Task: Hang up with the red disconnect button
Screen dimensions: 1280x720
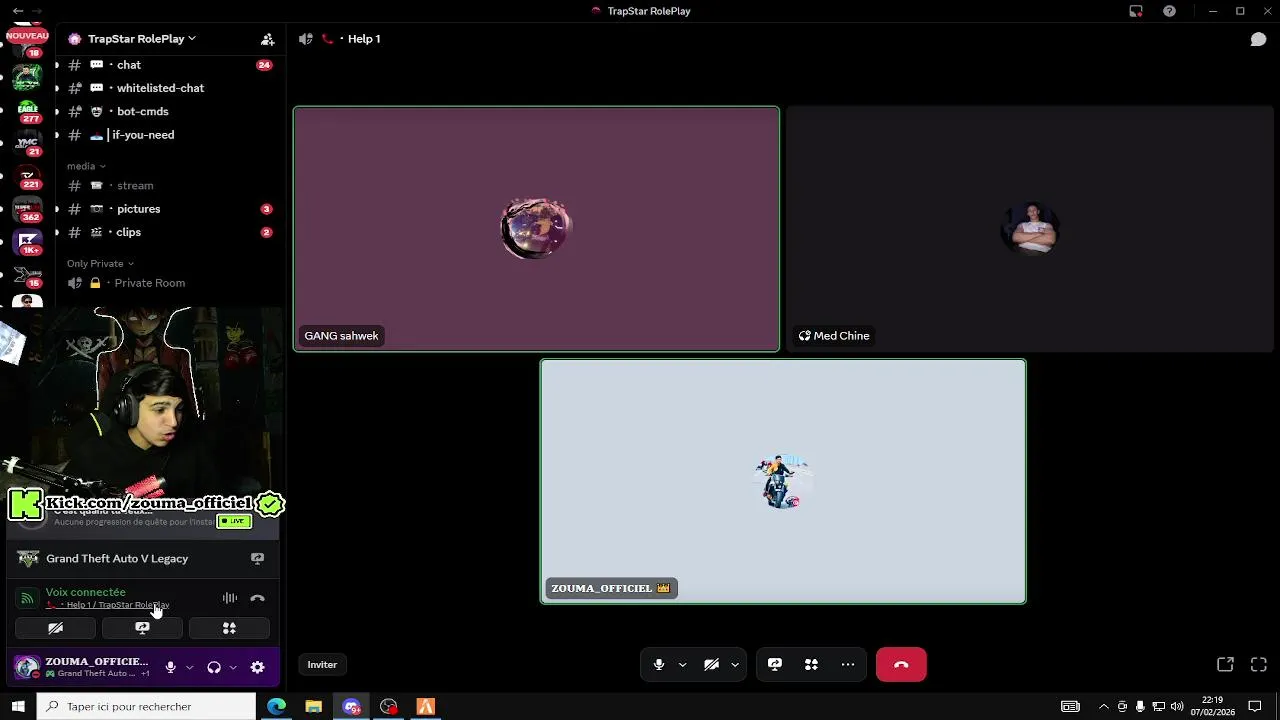Action: [901, 664]
